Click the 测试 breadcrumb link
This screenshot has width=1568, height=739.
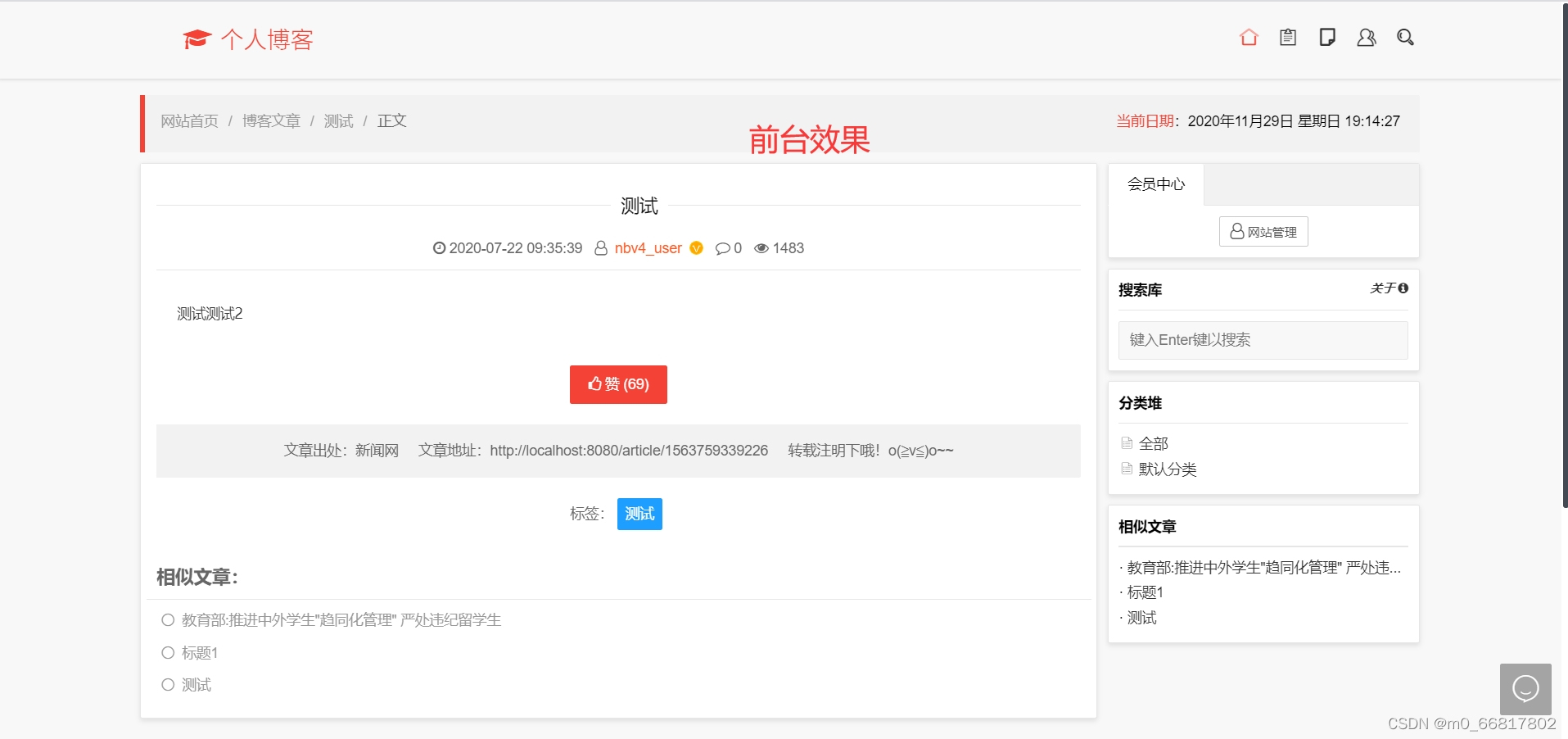(x=338, y=121)
